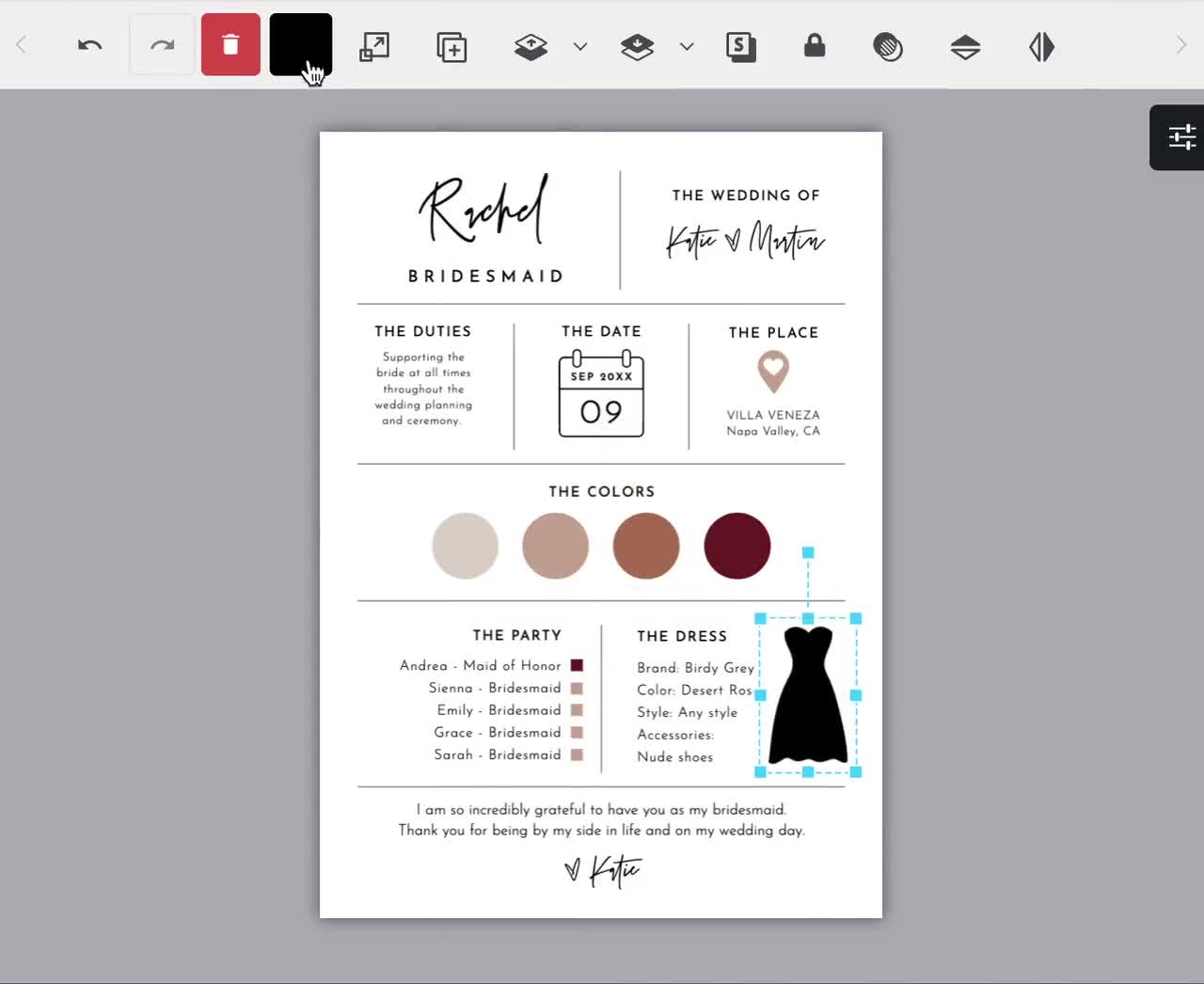Select Sienna - Bridesmaid line
This screenshot has width=1204, height=984.
[x=495, y=688]
